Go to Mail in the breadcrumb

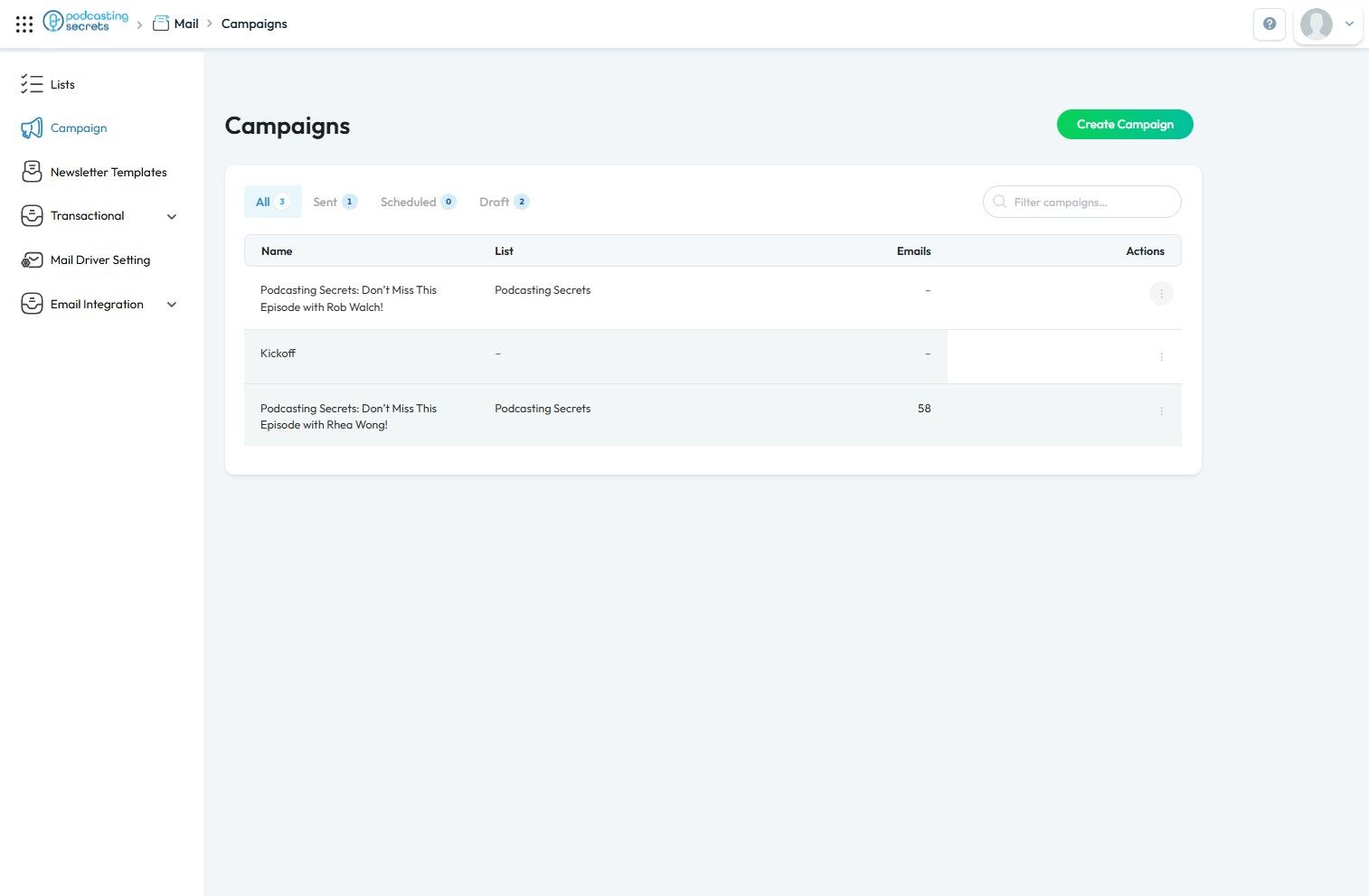tap(185, 24)
